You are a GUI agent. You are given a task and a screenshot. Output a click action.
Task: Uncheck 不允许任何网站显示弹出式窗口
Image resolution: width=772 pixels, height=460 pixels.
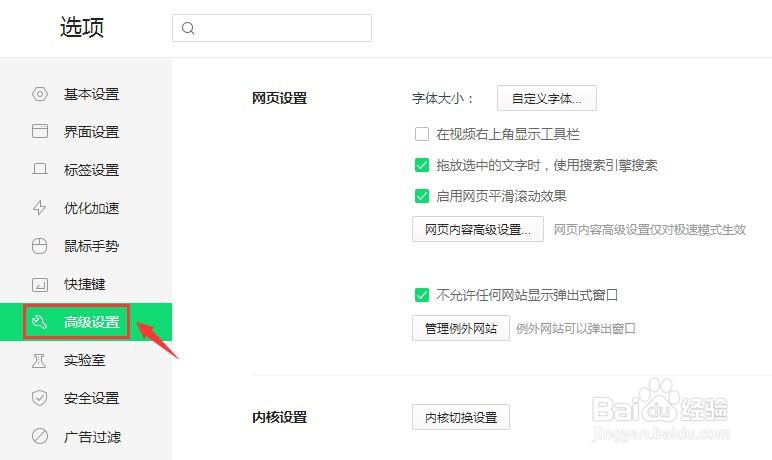(x=421, y=295)
